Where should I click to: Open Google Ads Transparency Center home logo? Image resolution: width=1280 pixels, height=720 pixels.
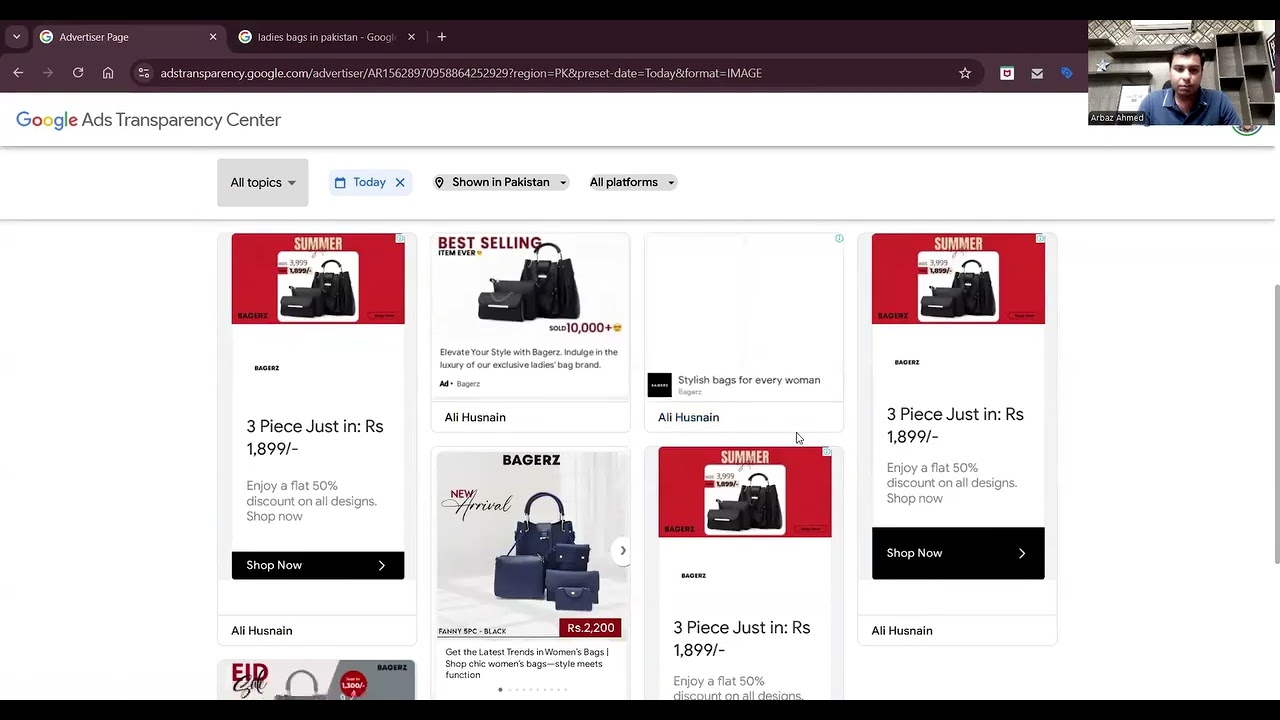click(148, 120)
